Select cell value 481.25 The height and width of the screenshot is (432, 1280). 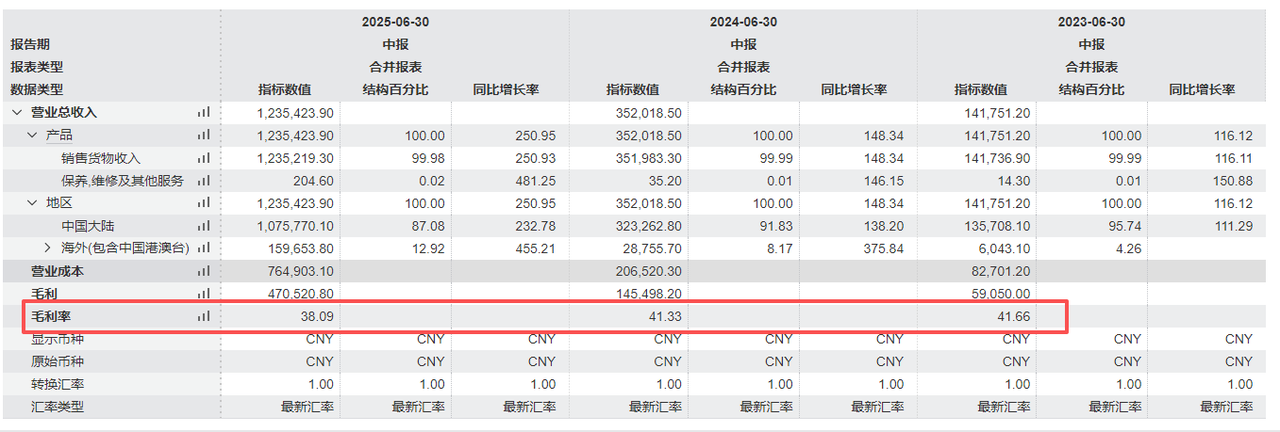[535, 181]
